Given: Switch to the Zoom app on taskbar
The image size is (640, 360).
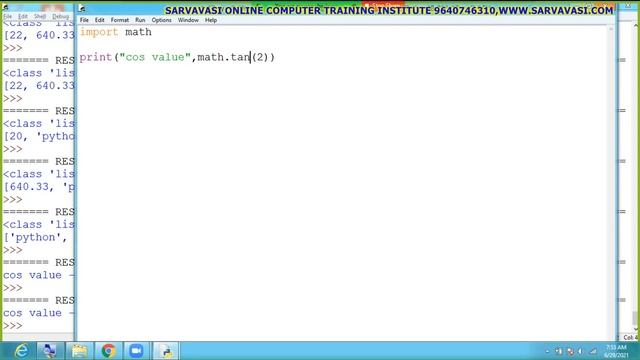Looking at the screenshot, I should click(x=136, y=351).
